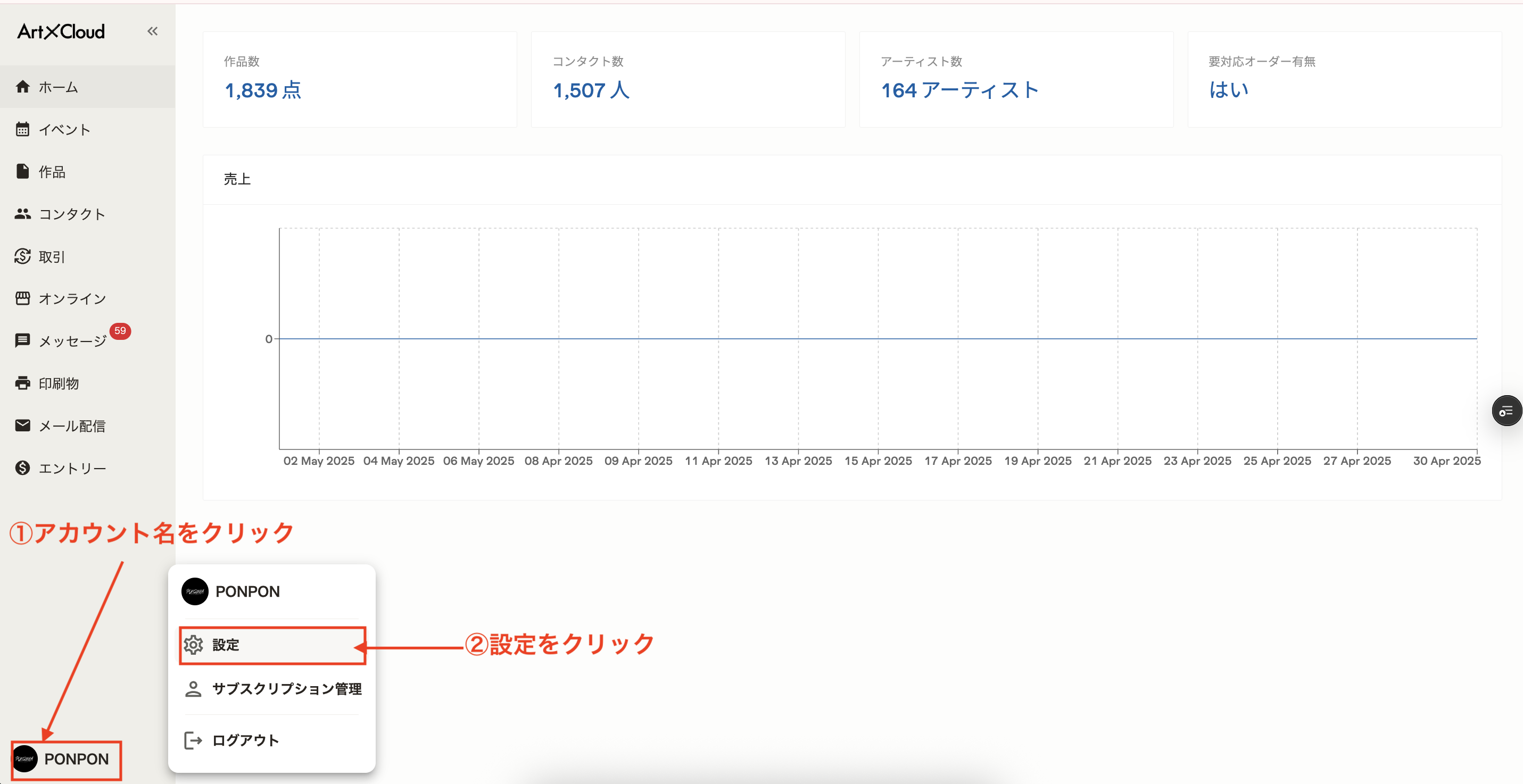This screenshot has height=784, width=1523.
Task: Click the ArtXCloud logo
Action: click(x=61, y=31)
